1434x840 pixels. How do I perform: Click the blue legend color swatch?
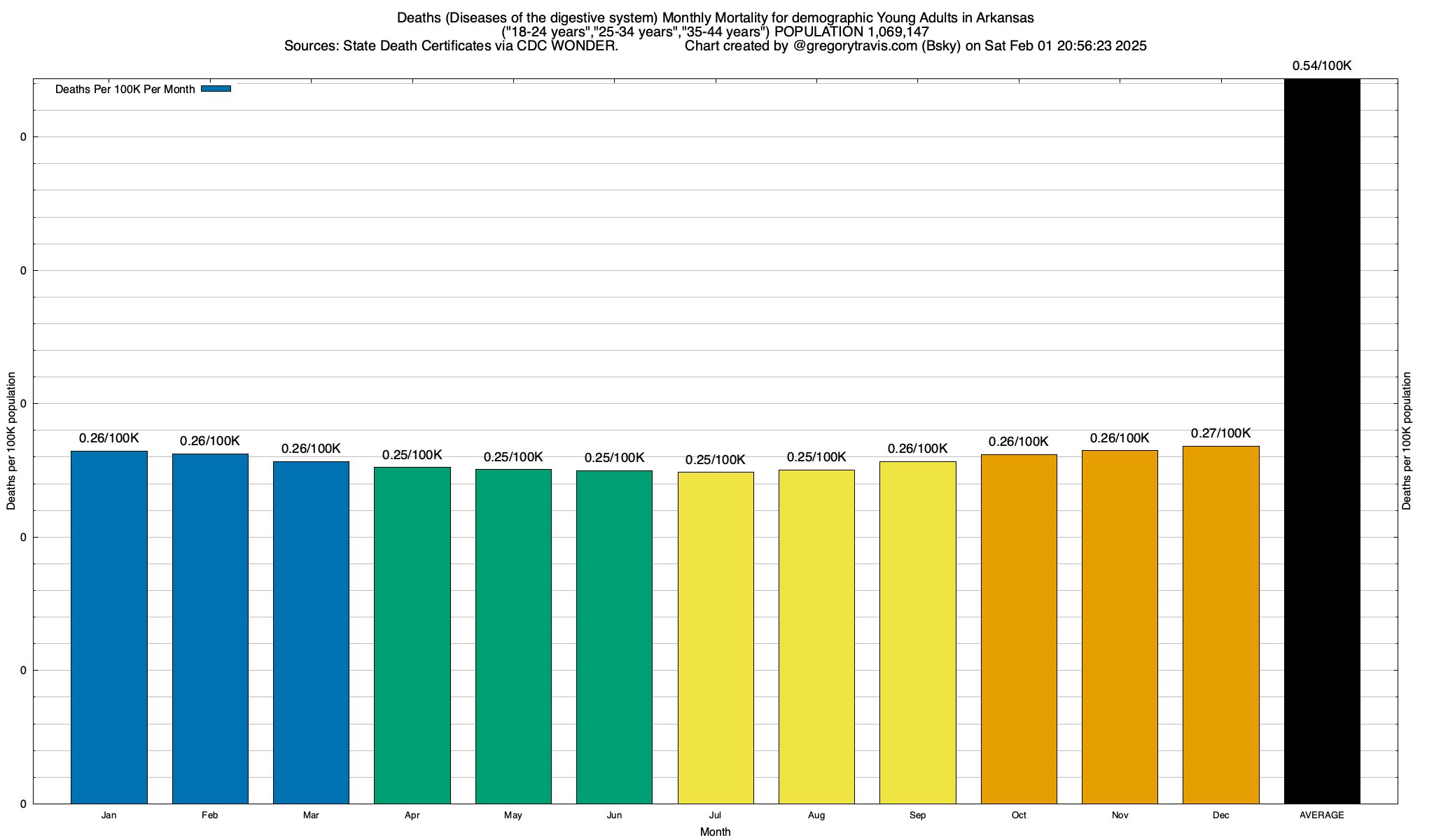coord(216,89)
